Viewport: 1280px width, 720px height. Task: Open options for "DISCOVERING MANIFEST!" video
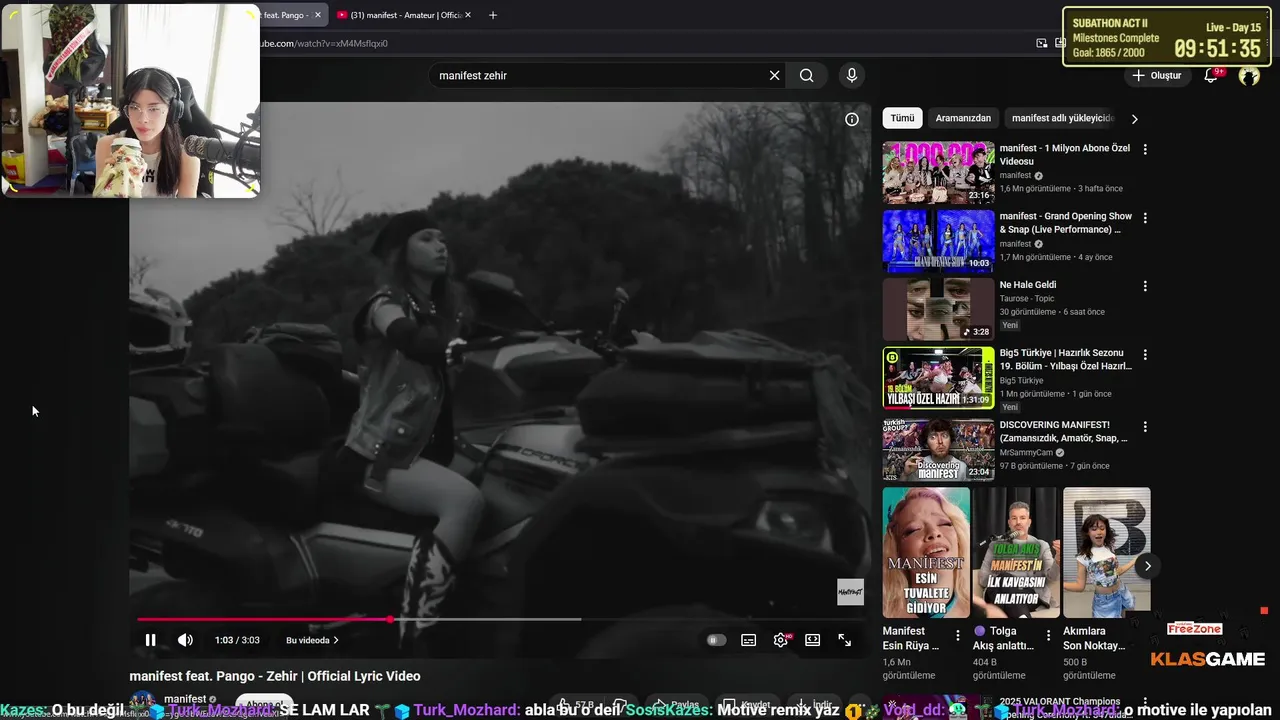[1145, 426]
